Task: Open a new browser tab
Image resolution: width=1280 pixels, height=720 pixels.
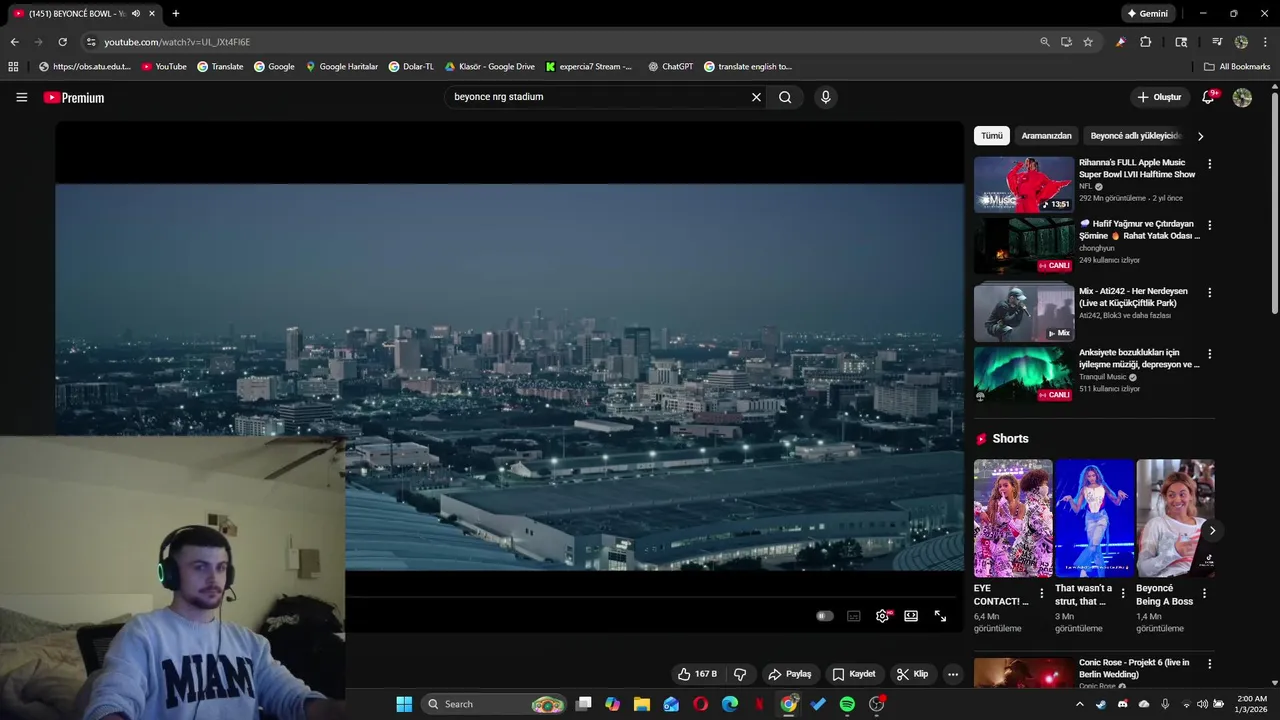Action: tap(176, 13)
